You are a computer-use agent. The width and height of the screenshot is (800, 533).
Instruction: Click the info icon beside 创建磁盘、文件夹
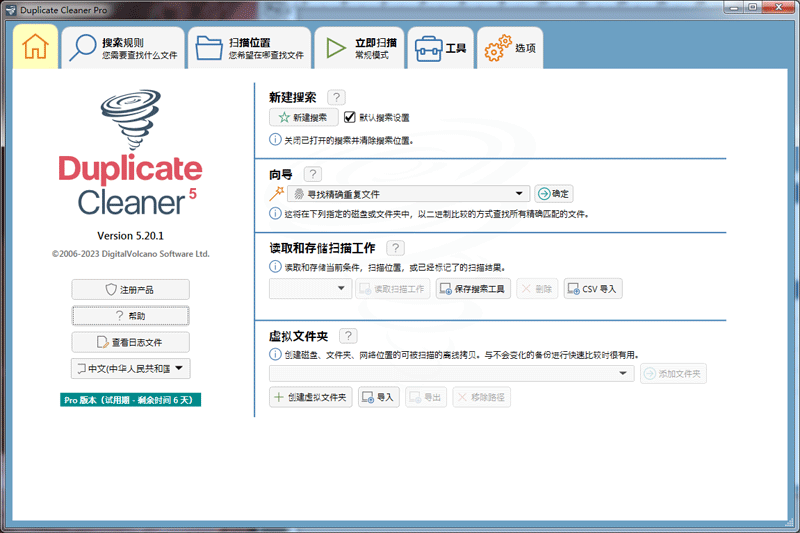click(x=275, y=354)
